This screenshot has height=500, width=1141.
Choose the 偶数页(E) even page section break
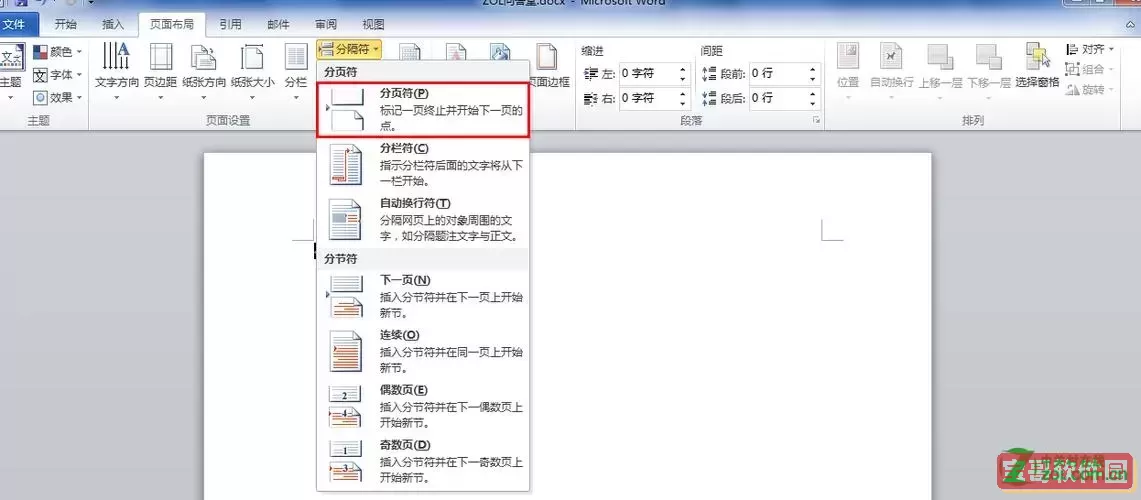(423, 406)
